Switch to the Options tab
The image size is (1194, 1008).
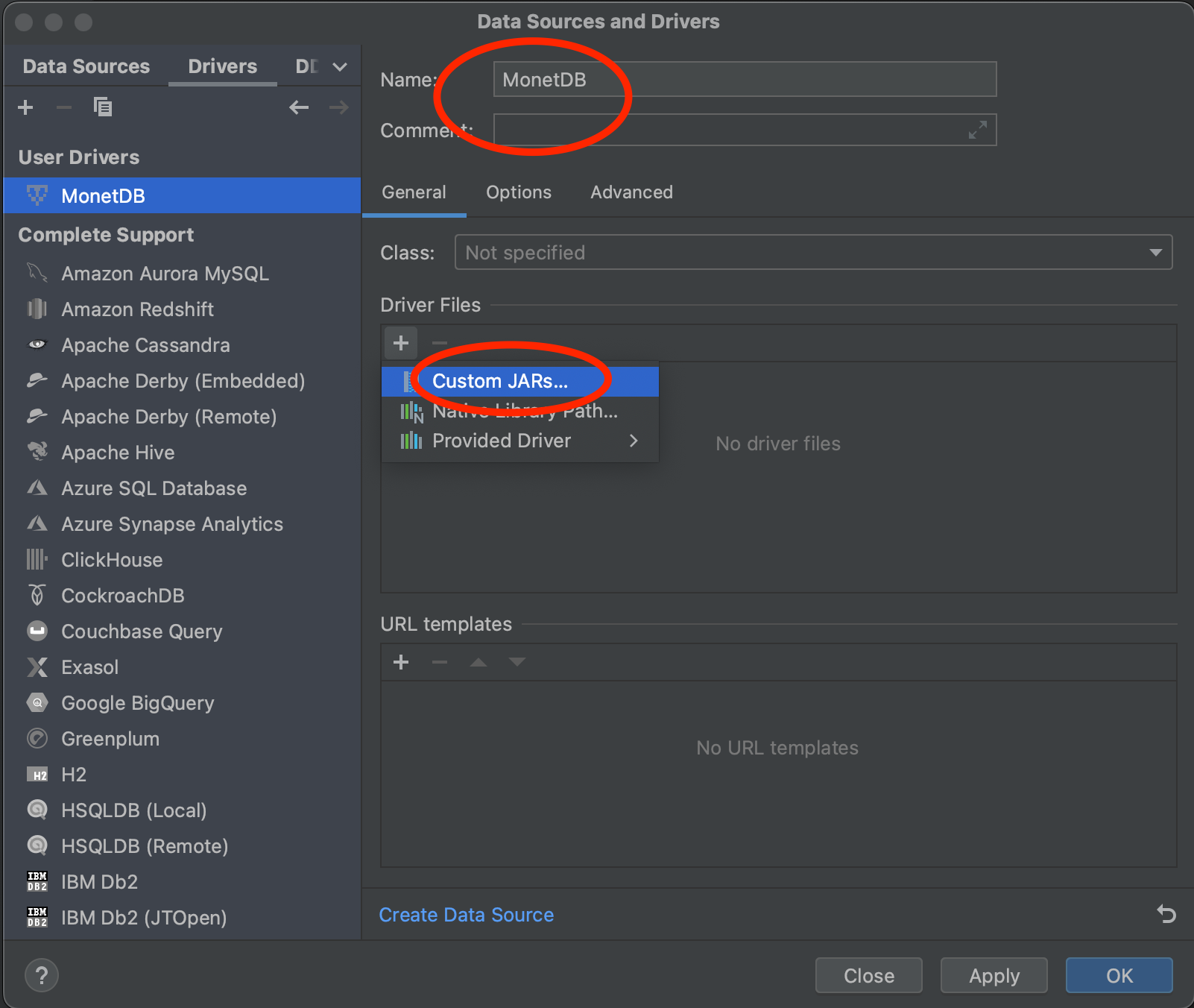coord(519,192)
